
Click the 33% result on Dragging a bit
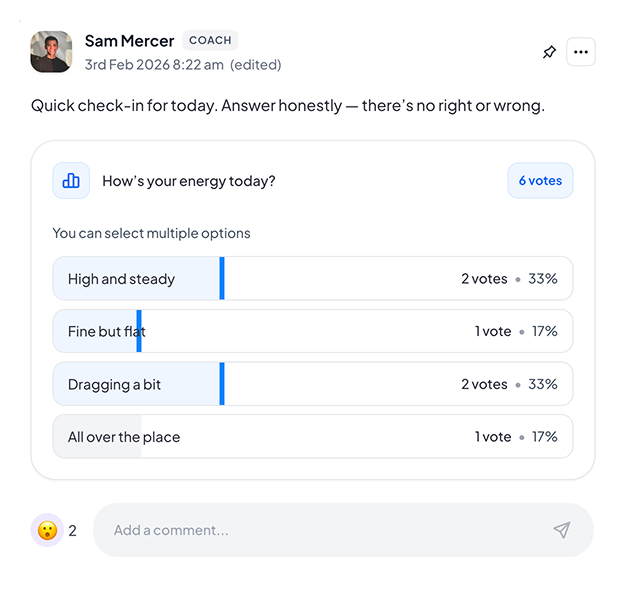pyautogui.click(x=543, y=384)
